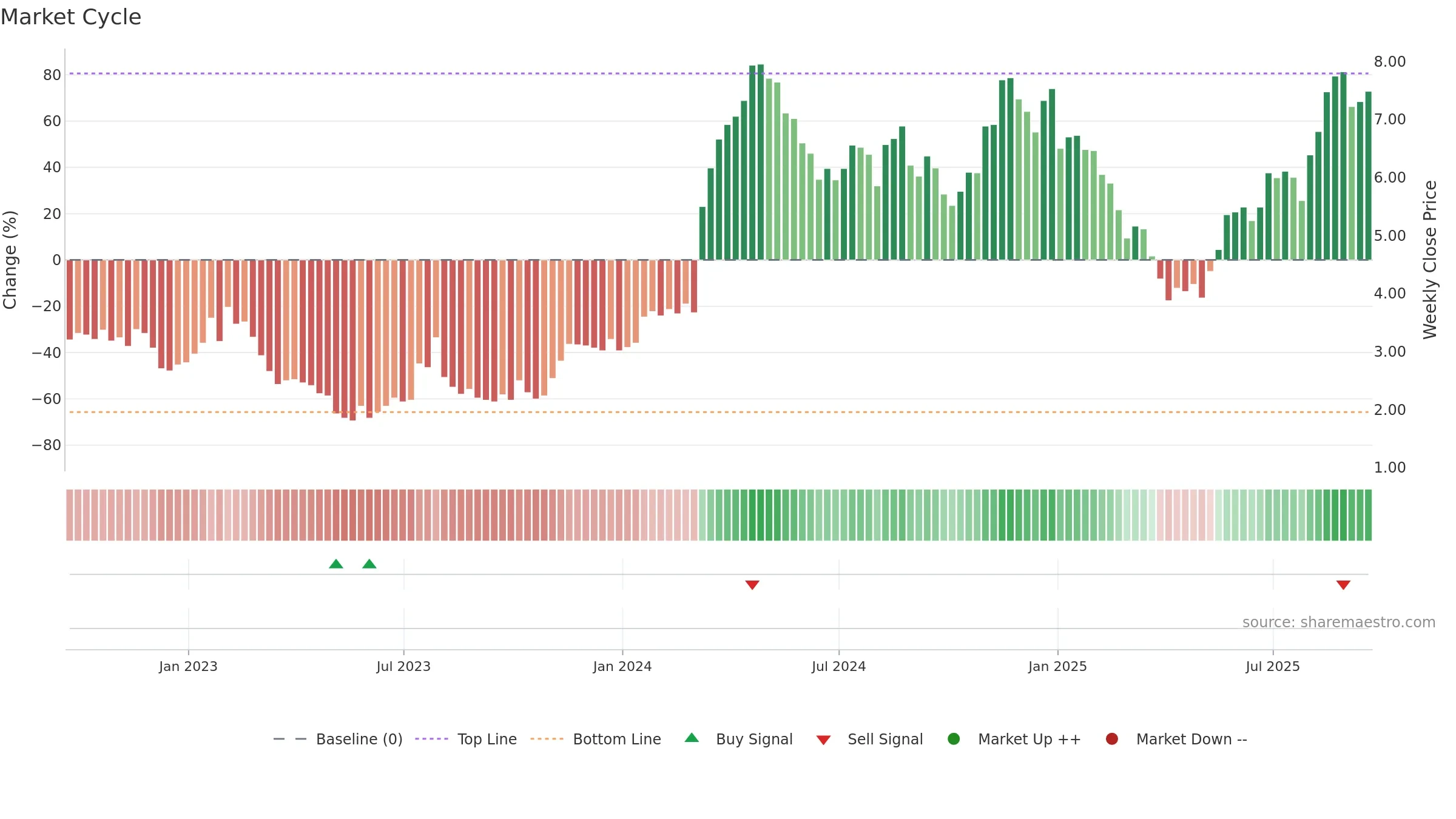The height and width of the screenshot is (819, 1456).
Task: Click the red Market Down circle icon
Action: [1112, 739]
